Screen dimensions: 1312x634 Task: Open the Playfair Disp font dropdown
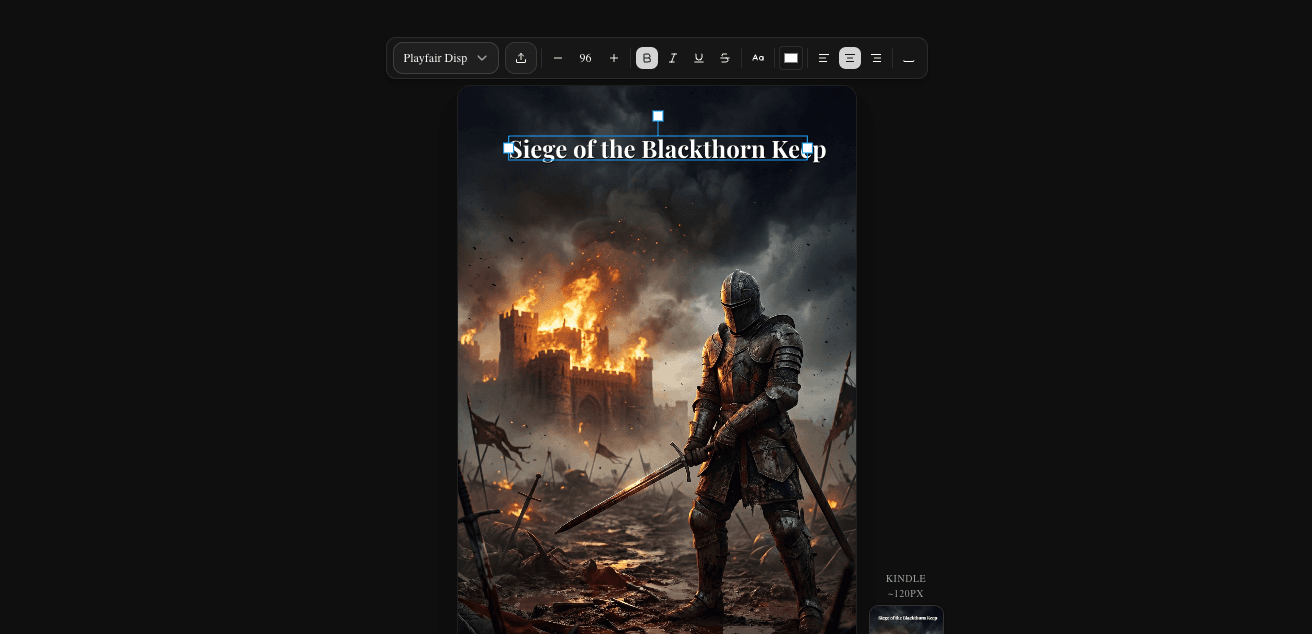[445, 58]
